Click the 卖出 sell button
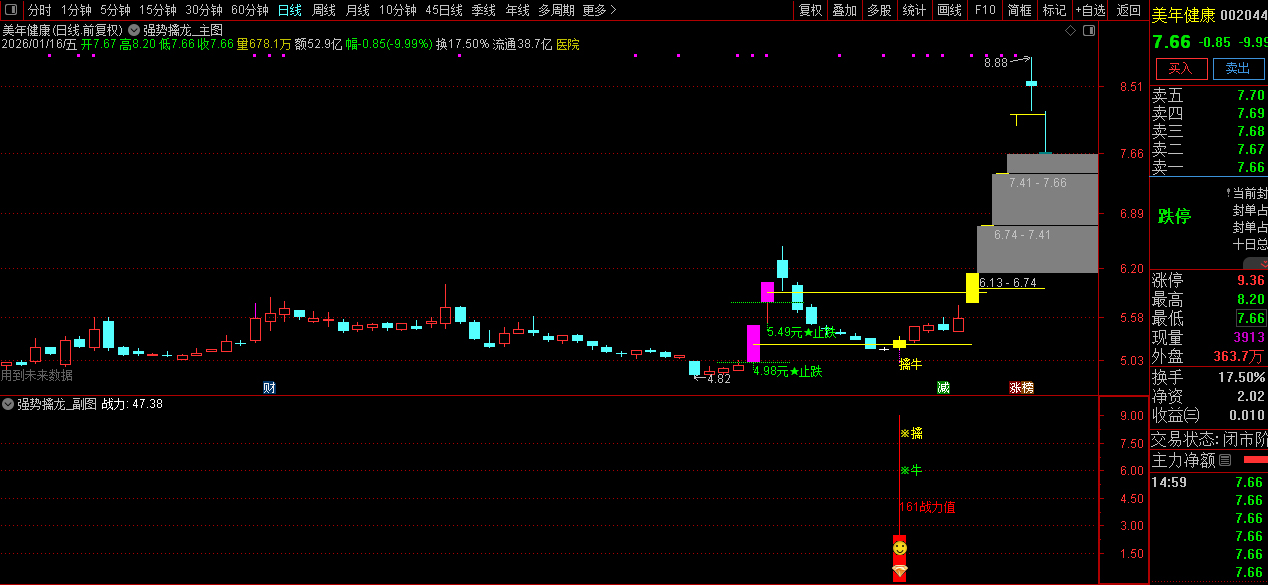Screen dimensions: 1268x585 point(1238,68)
